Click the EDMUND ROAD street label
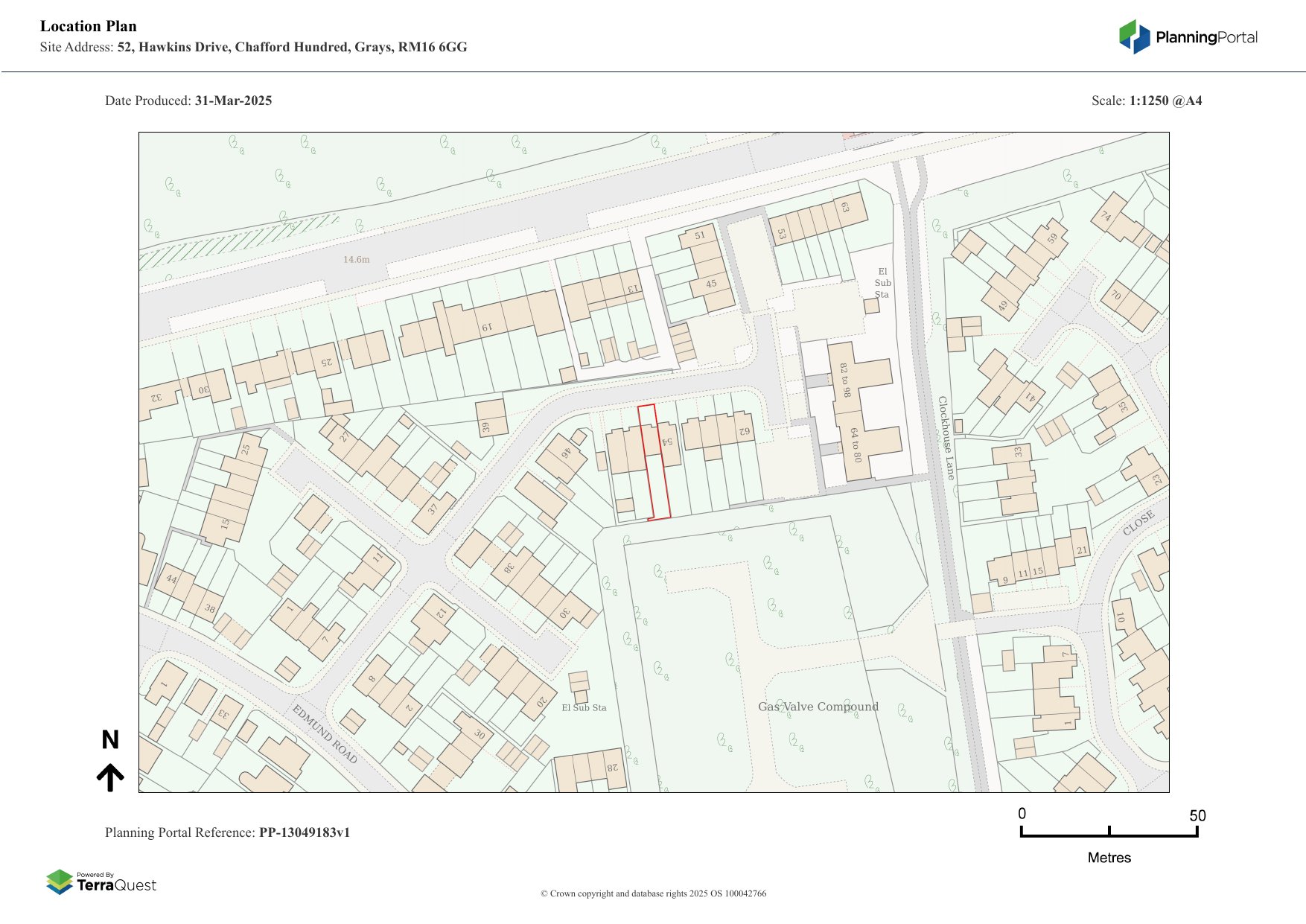 click(325, 734)
